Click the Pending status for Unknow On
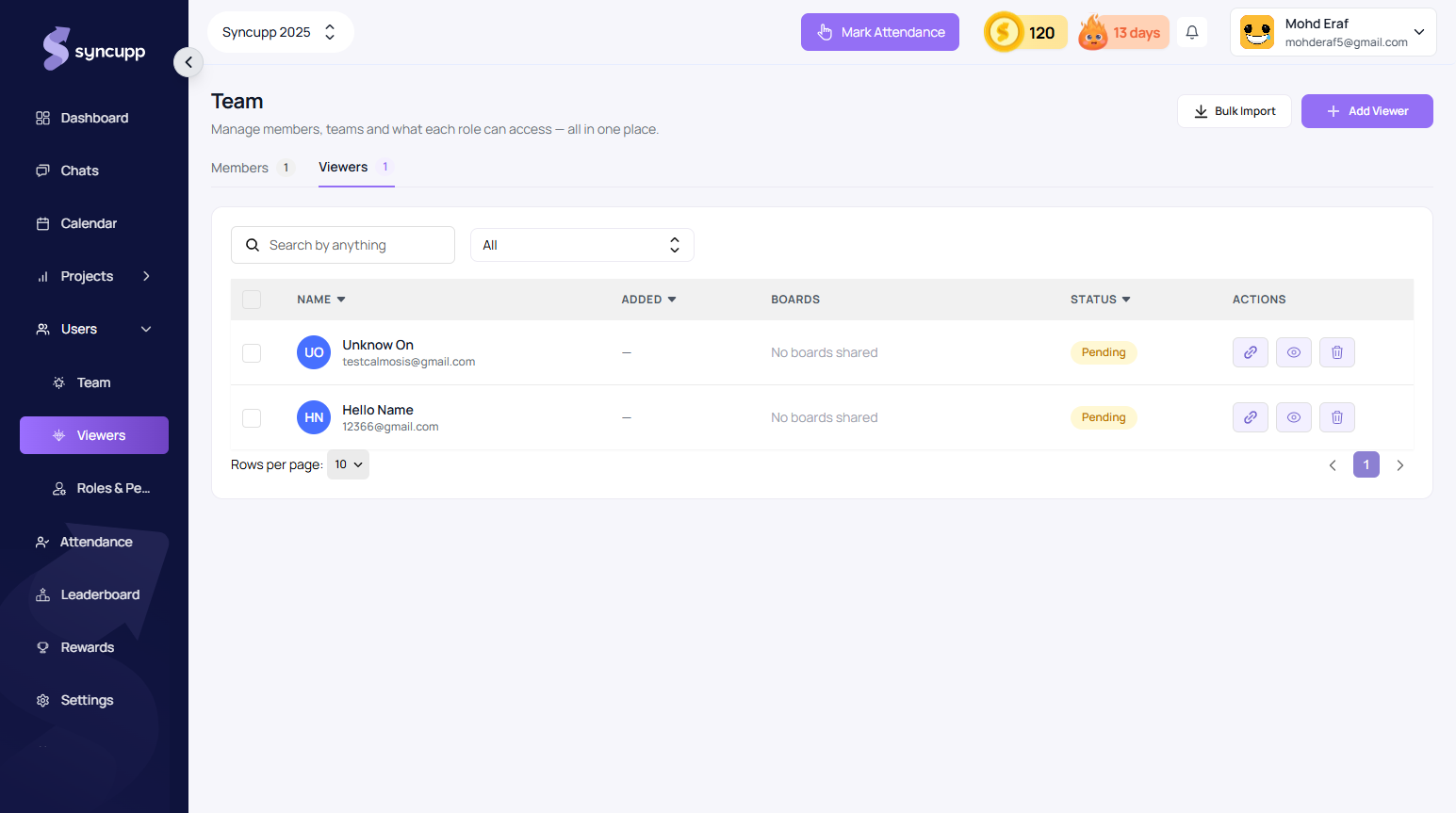Viewport: 1456px width, 813px height. [x=1104, y=352]
